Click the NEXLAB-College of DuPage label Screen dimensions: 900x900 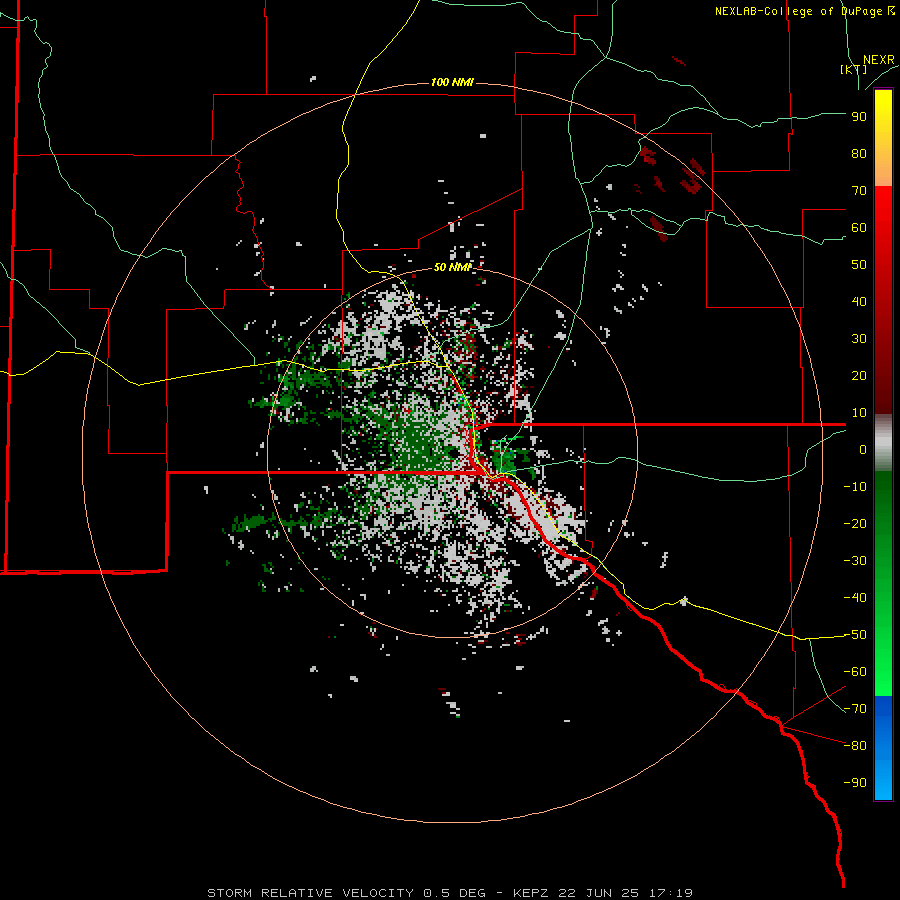click(804, 11)
